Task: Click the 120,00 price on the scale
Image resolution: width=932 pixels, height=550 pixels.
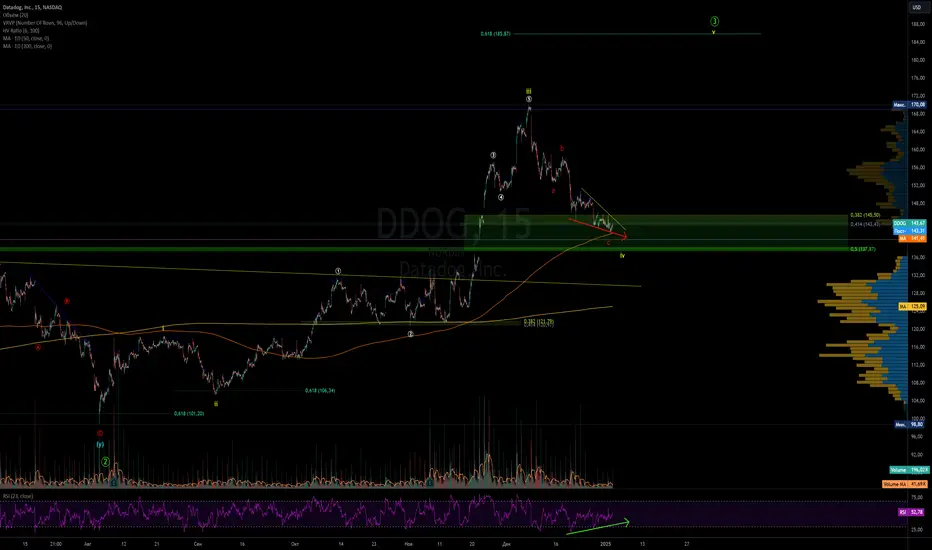Action: click(918, 329)
